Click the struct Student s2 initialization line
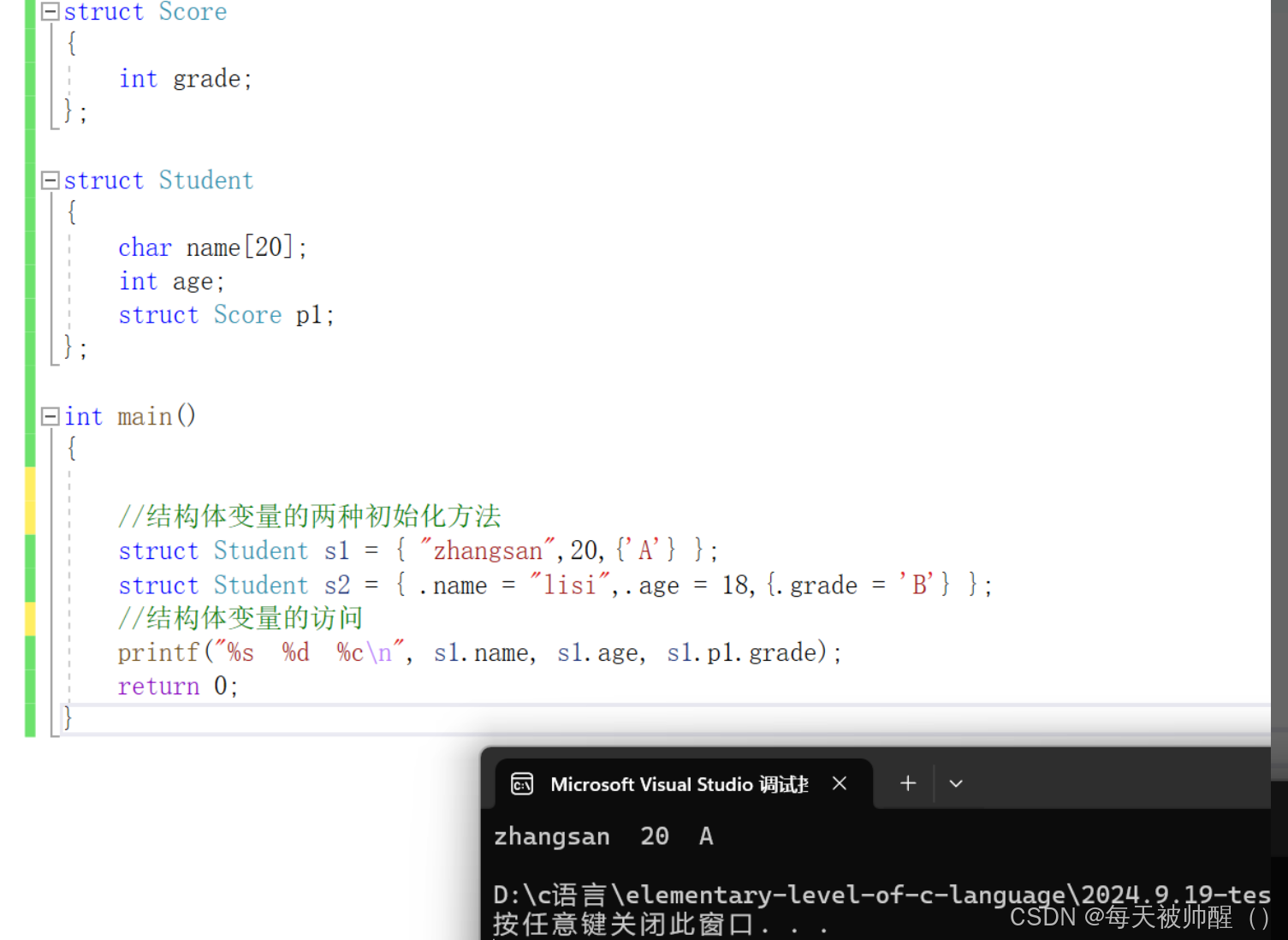1288x940 pixels. (556, 584)
